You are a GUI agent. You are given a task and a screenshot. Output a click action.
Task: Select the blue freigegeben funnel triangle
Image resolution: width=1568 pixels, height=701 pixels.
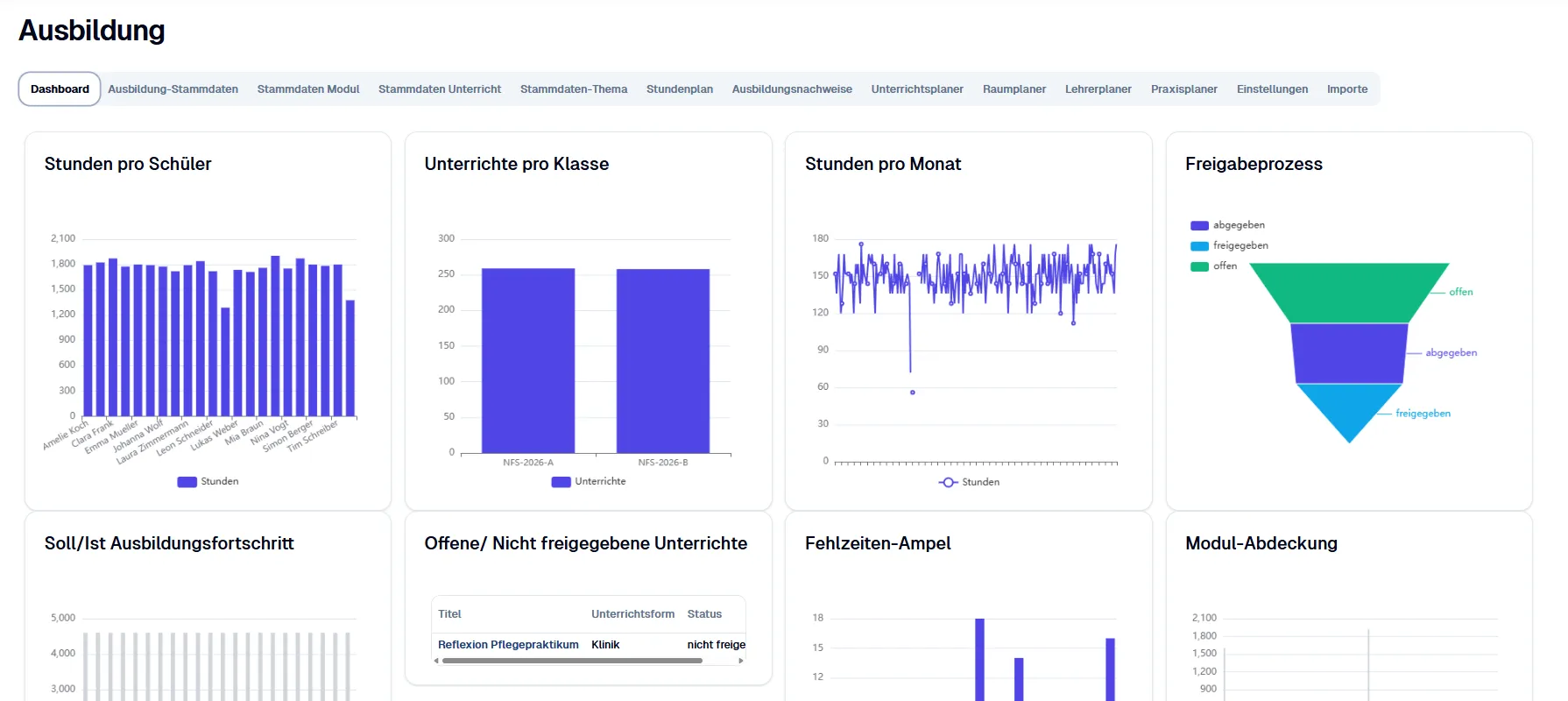[x=1348, y=407]
